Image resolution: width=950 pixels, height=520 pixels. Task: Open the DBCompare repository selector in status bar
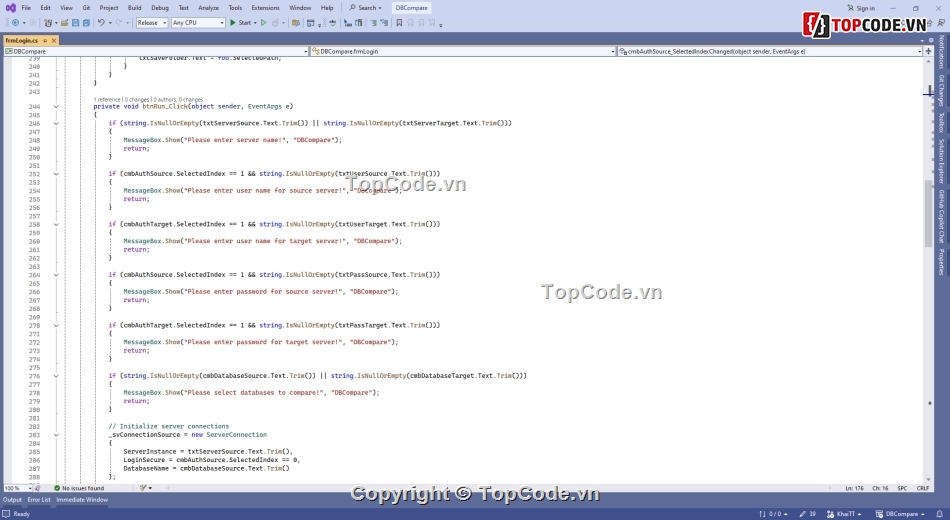pyautogui.click(x=900, y=514)
